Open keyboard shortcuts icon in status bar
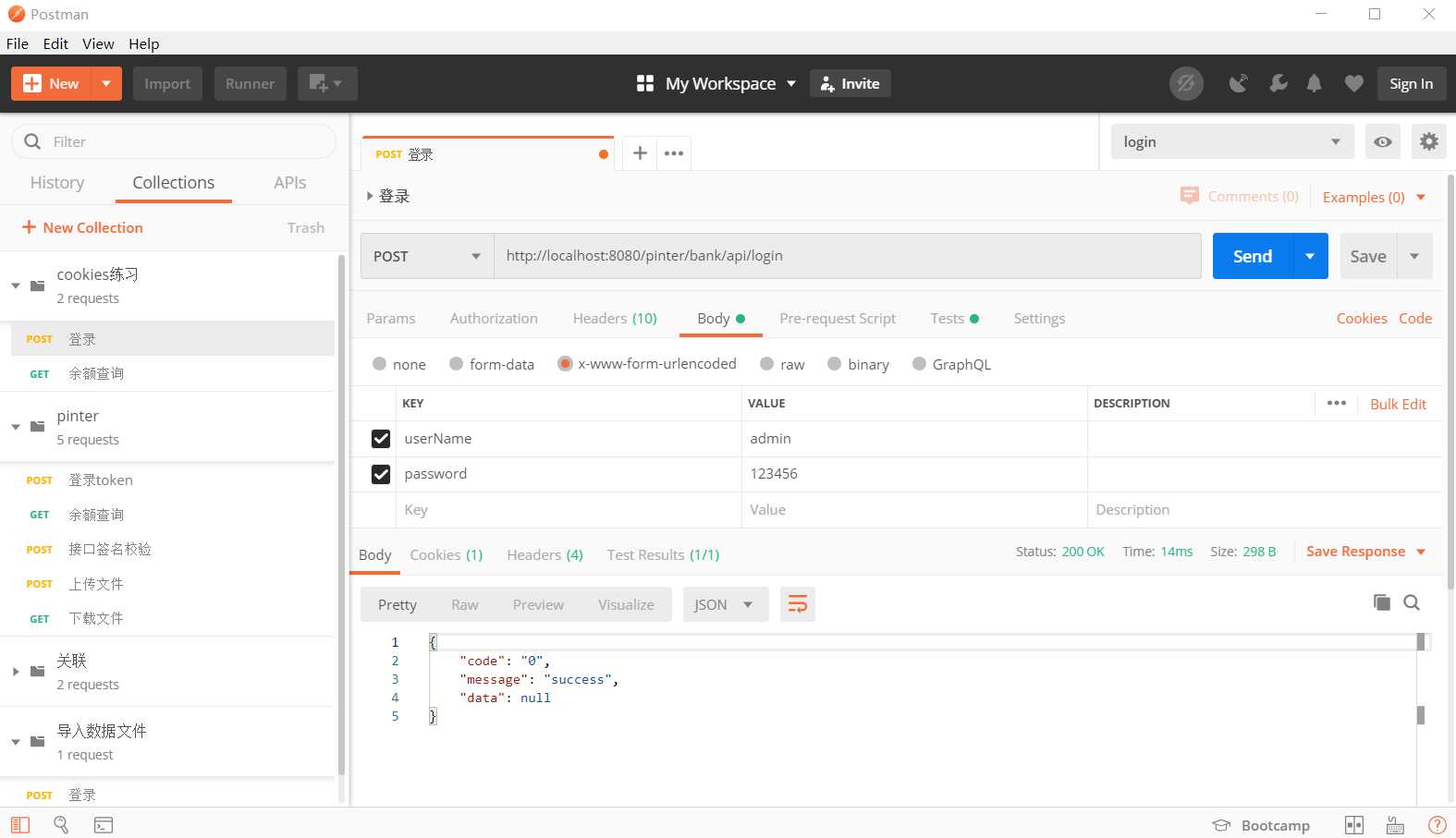 [1395, 825]
